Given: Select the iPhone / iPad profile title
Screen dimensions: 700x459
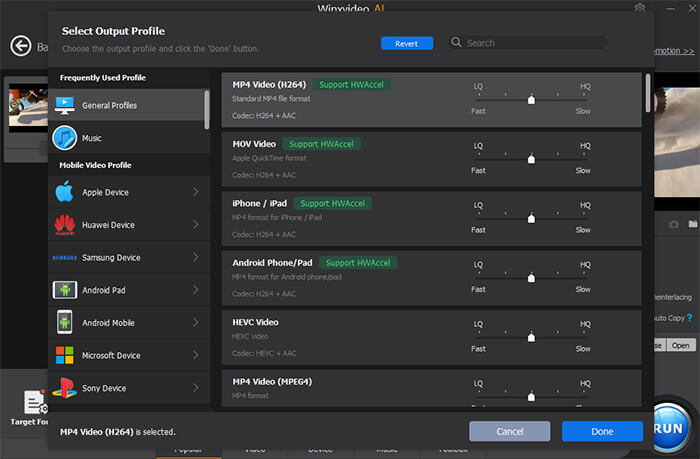Looking at the screenshot, I should click(259, 203).
